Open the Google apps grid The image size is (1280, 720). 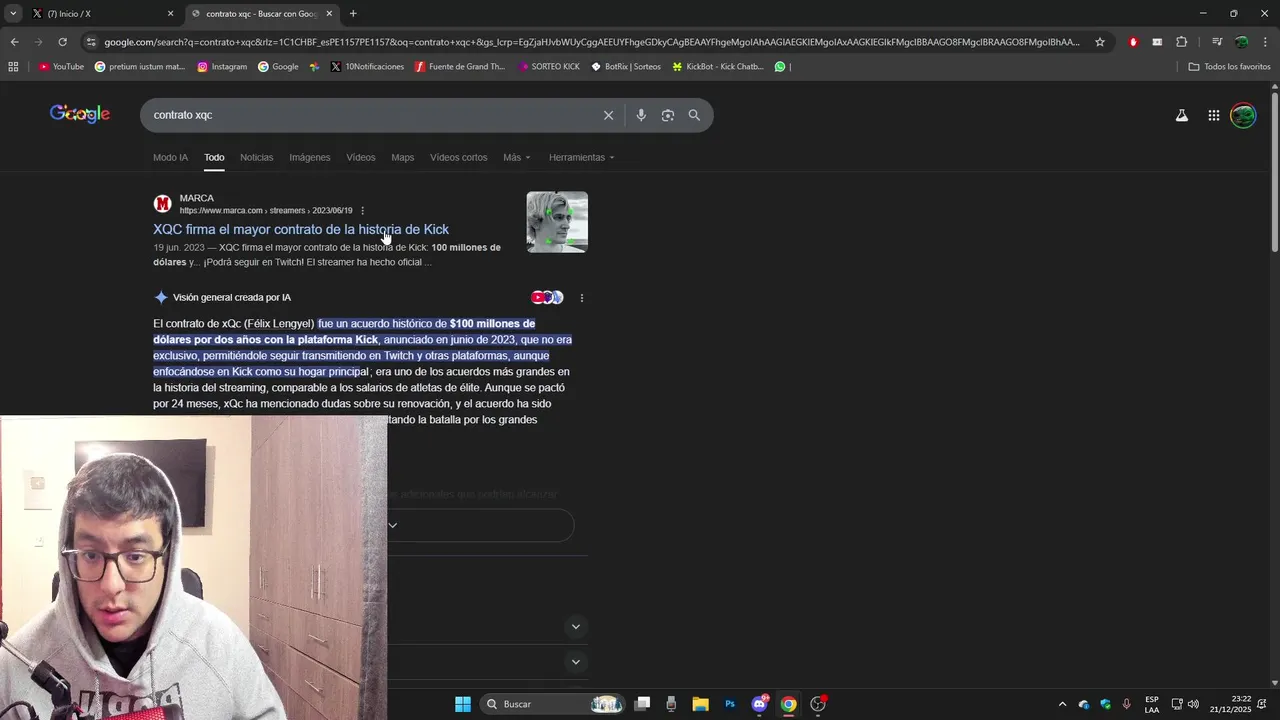coord(1213,115)
